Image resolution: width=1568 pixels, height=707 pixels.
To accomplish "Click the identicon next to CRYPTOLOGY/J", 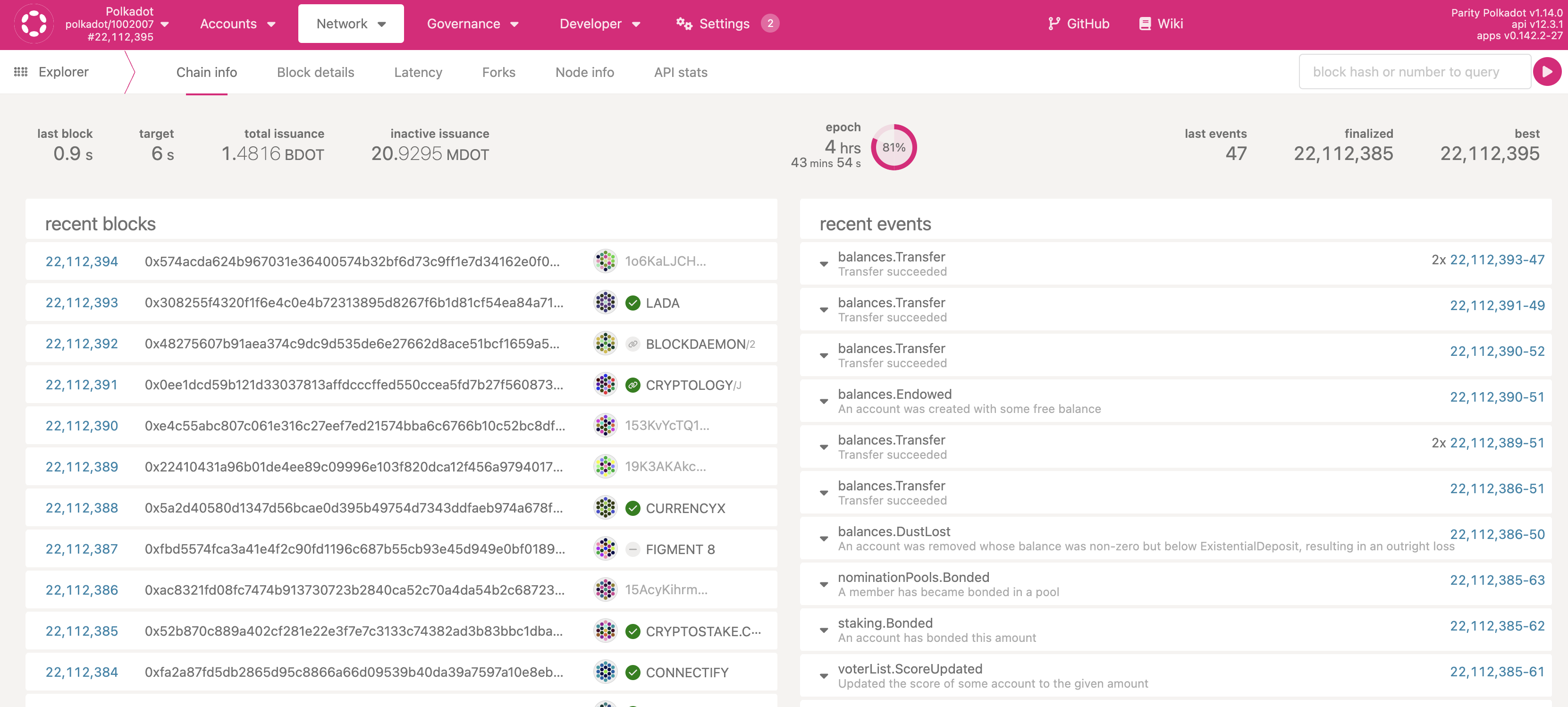I will 605,385.
